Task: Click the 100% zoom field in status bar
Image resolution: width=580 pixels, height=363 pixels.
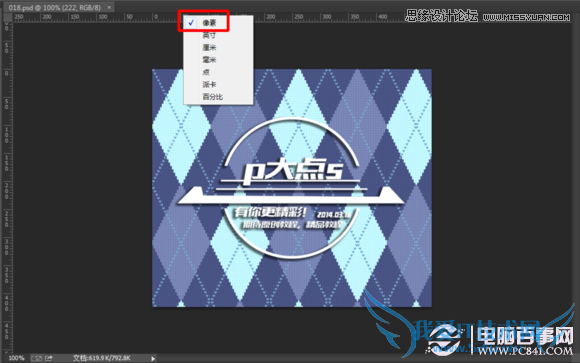Action: point(16,358)
